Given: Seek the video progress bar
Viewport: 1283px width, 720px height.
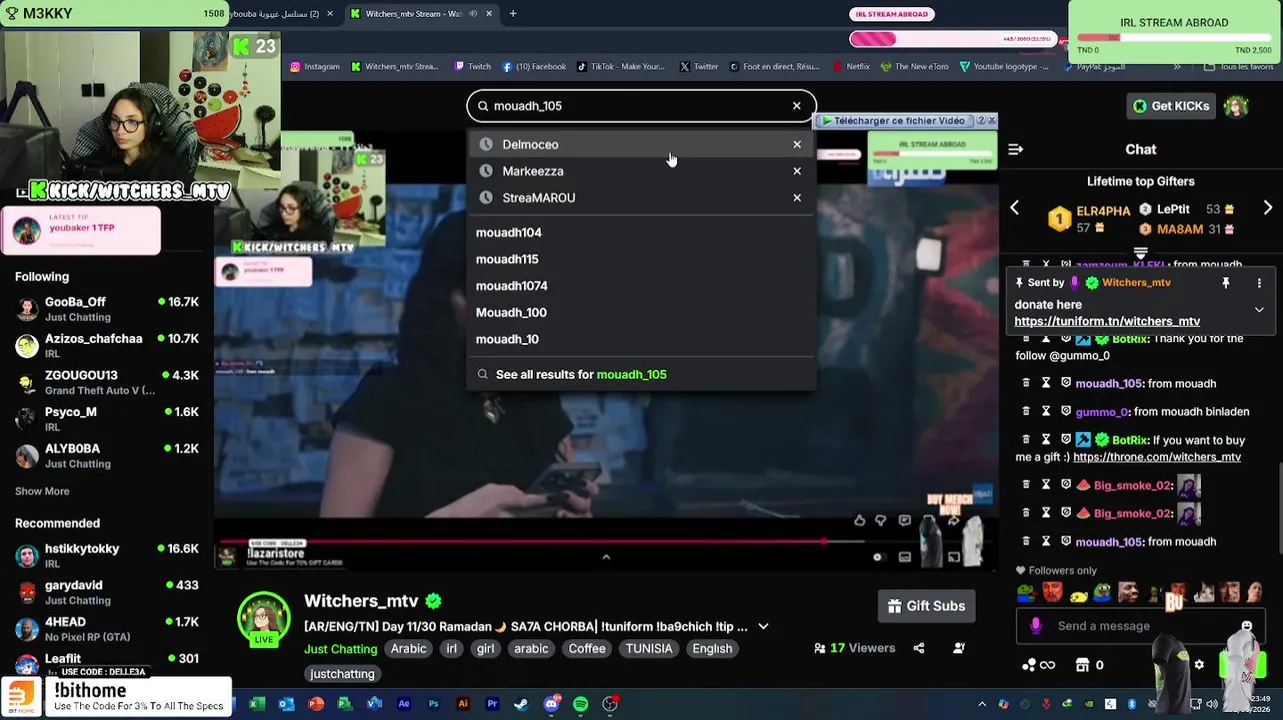Looking at the screenshot, I should [x=605, y=541].
